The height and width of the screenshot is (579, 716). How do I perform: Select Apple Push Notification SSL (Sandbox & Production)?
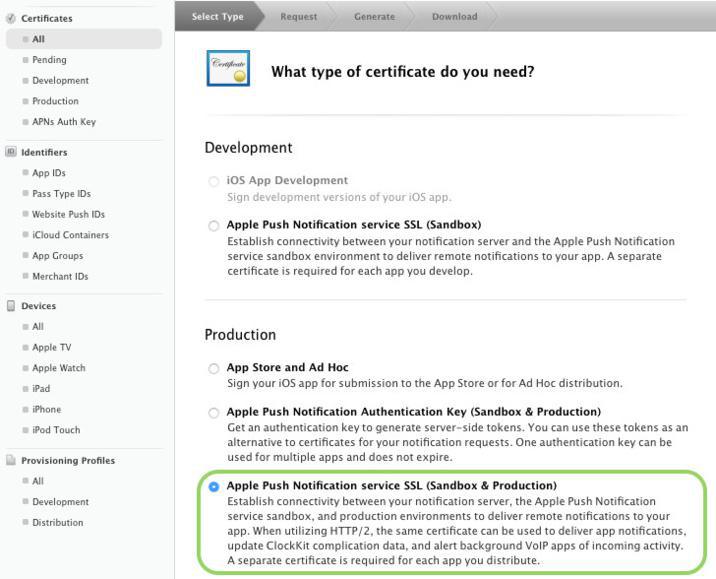coord(213,487)
